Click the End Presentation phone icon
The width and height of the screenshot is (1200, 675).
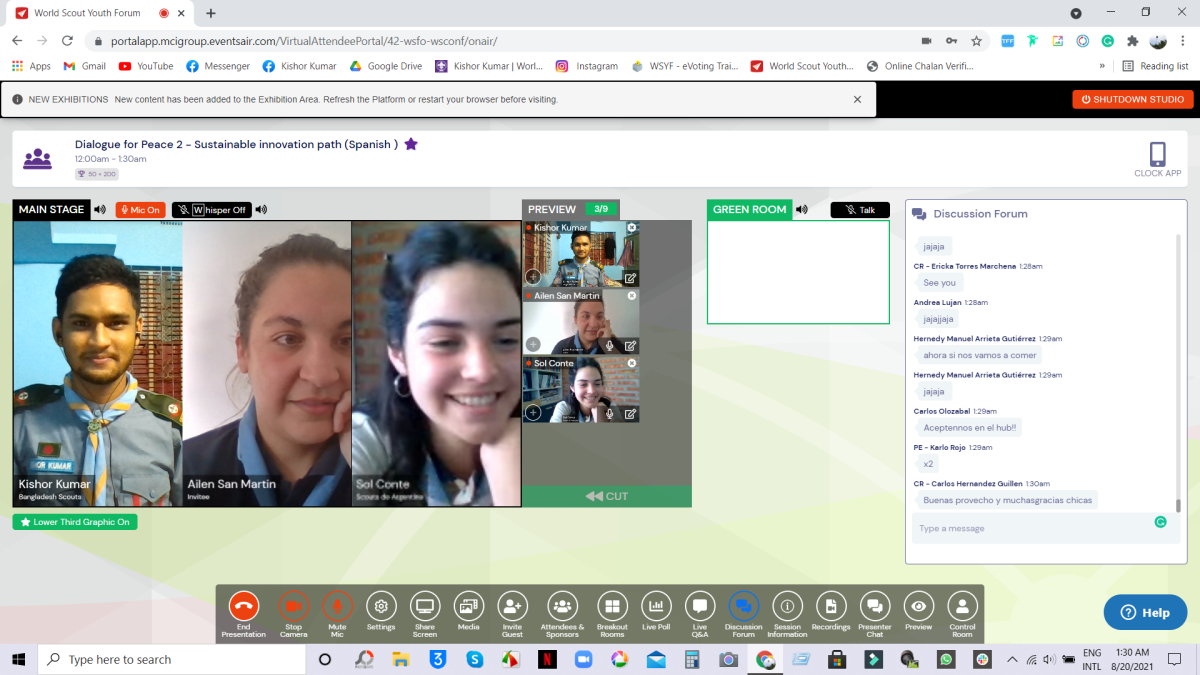point(243,606)
